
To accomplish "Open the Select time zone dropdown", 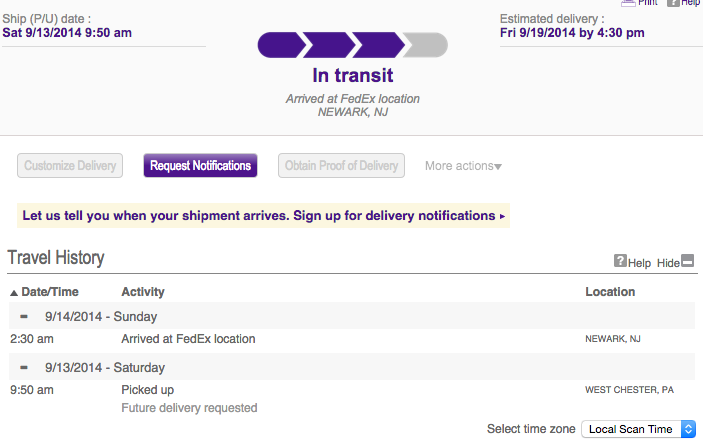I will click(x=638, y=429).
